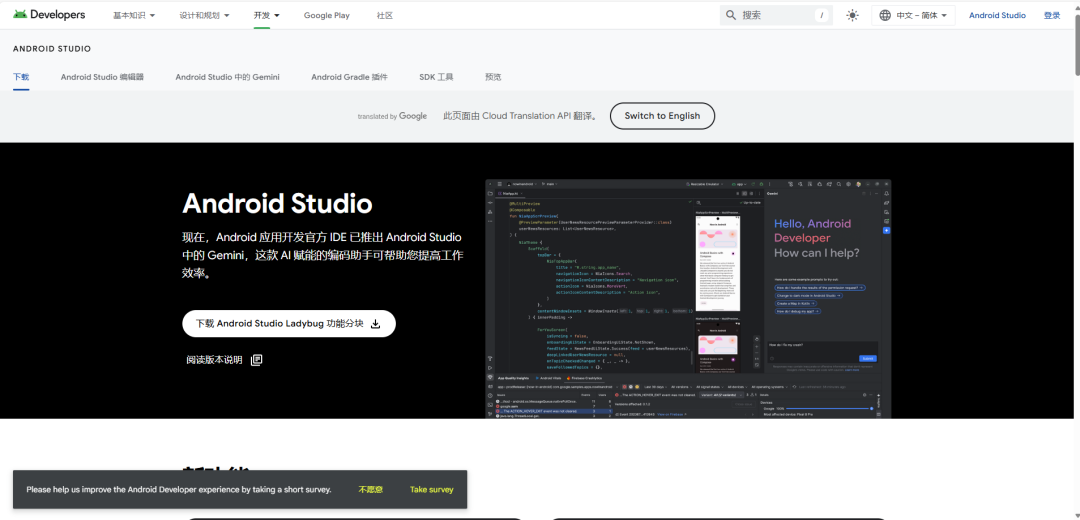Click Take survey in the banner
Screen dimensions: 1080x520
pyautogui.click(x=431, y=490)
